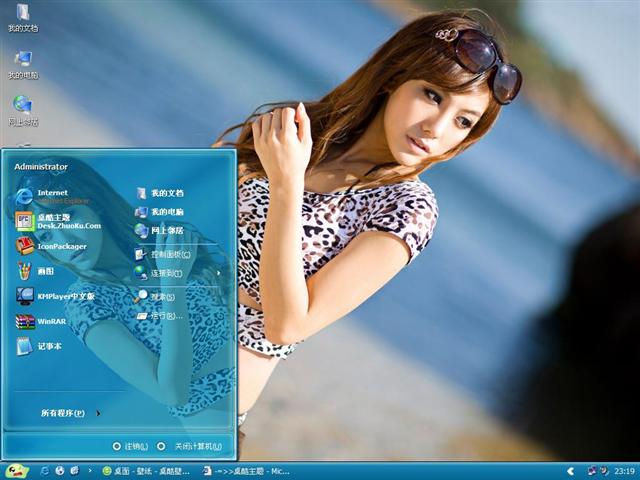Image resolution: width=640 pixels, height=480 pixels.
Task: Open WinRAR from Start menu
Action: click(x=41, y=321)
